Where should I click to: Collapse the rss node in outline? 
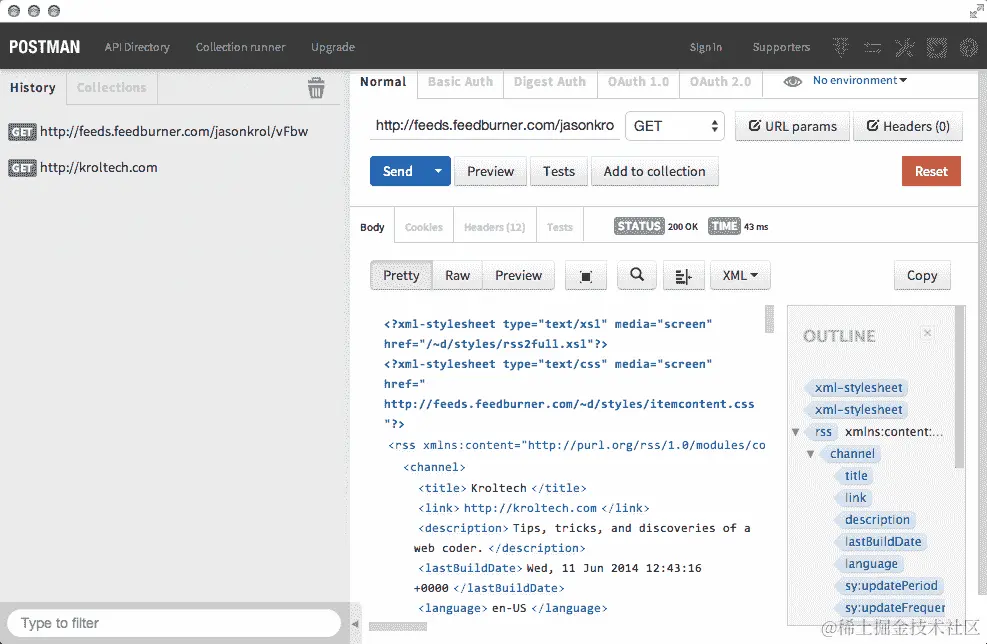[796, 432]
